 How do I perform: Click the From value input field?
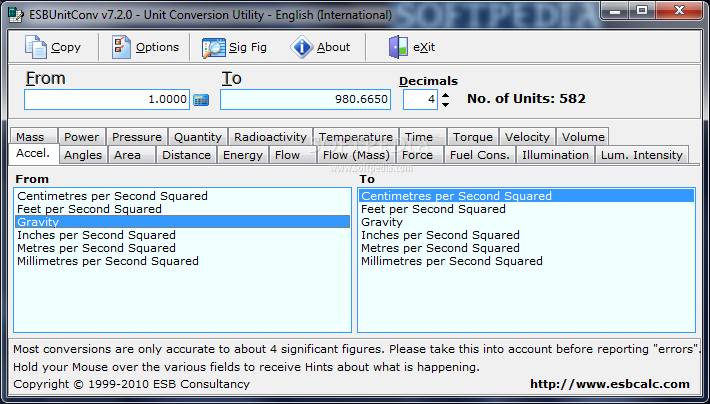click(107, 99)
